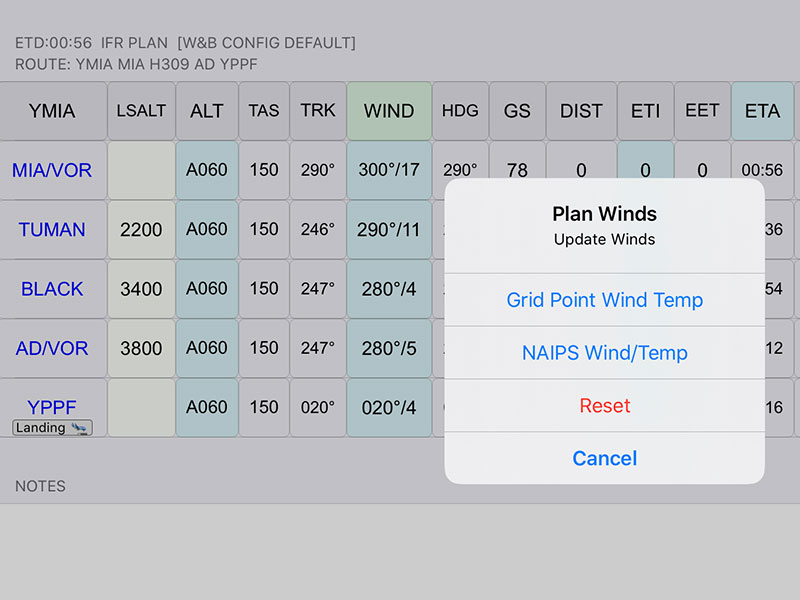Tap the ETA column header
800x600 pixels.
click(x=762, y=111)
